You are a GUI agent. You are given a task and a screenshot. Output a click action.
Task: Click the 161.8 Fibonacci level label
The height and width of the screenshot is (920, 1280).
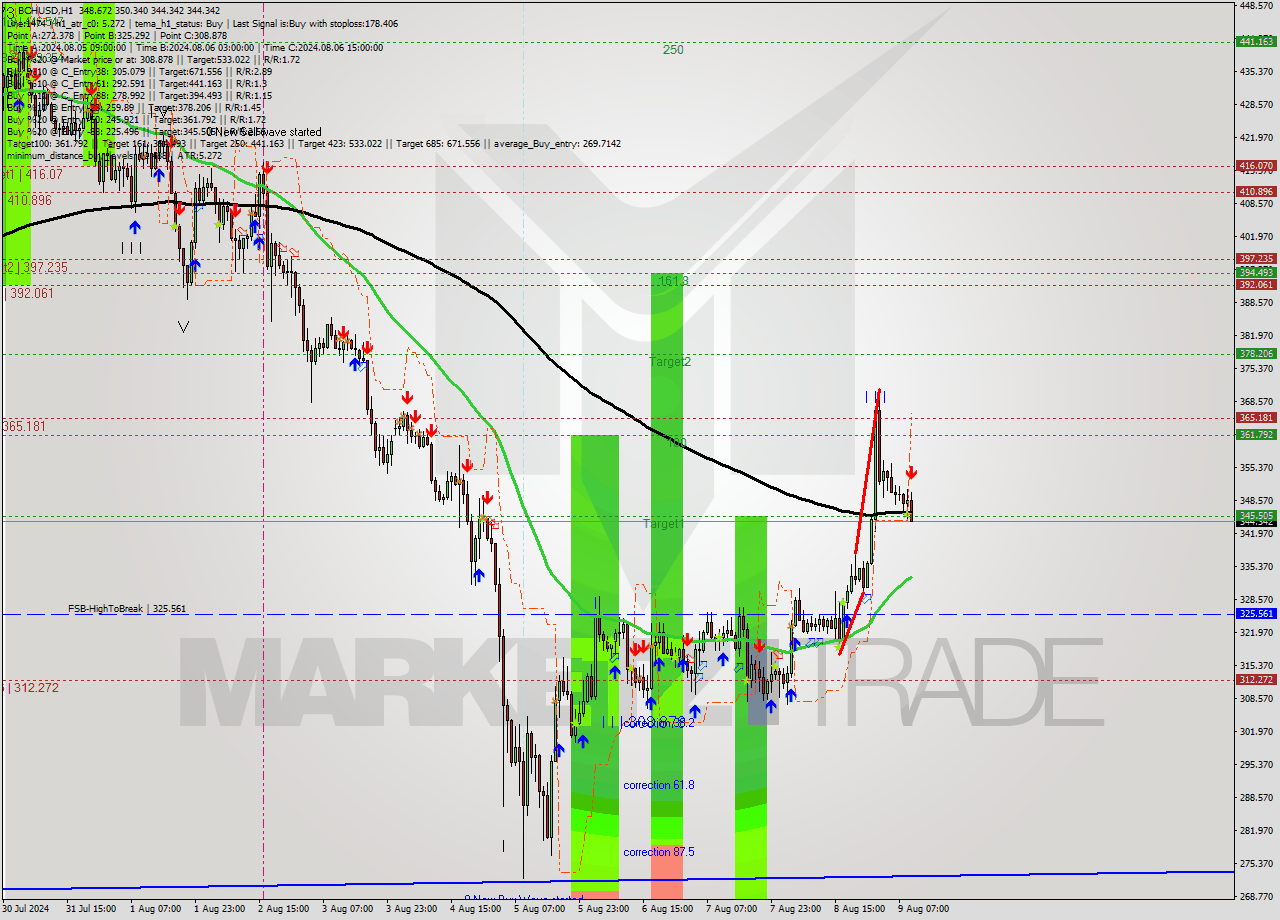673,281
